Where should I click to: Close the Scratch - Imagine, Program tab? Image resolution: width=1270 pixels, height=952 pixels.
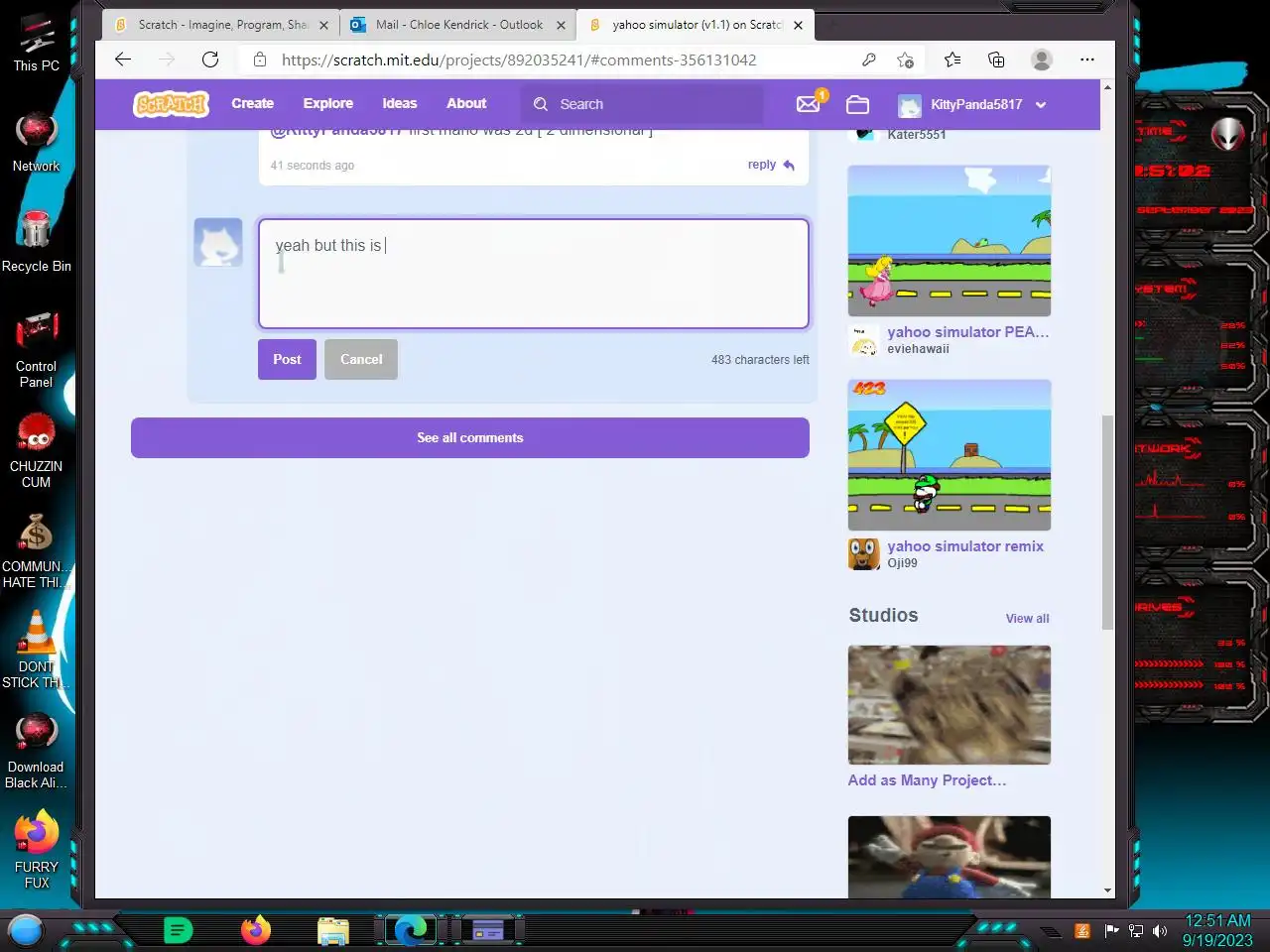(x=323, y=26)
